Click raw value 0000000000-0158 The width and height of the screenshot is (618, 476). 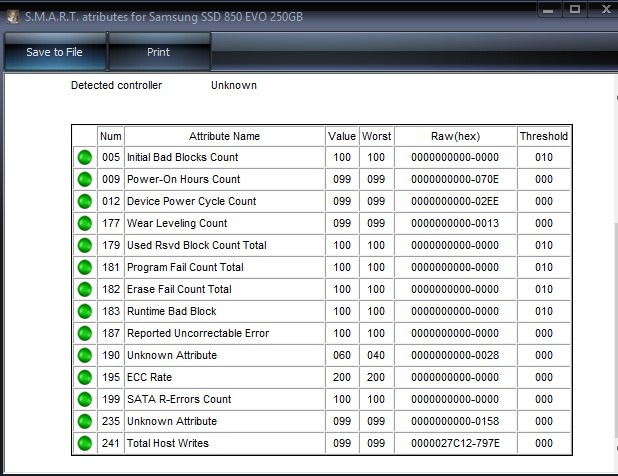pos(455,422)
